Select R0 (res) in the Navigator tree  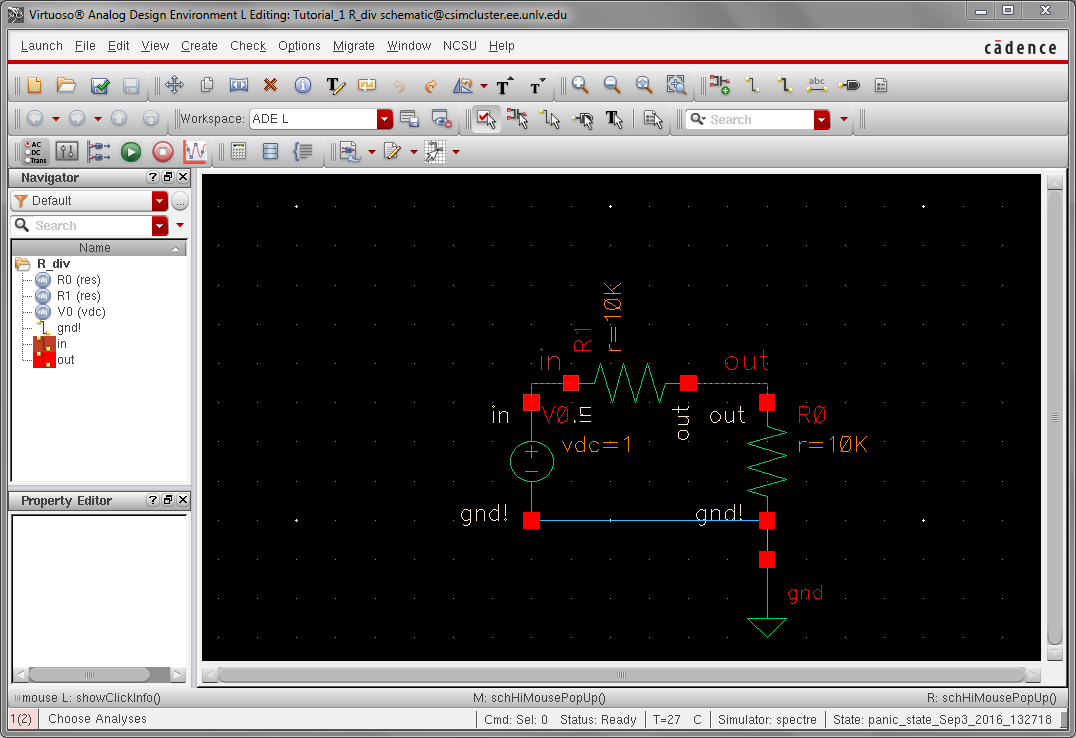tap(79, 280)
